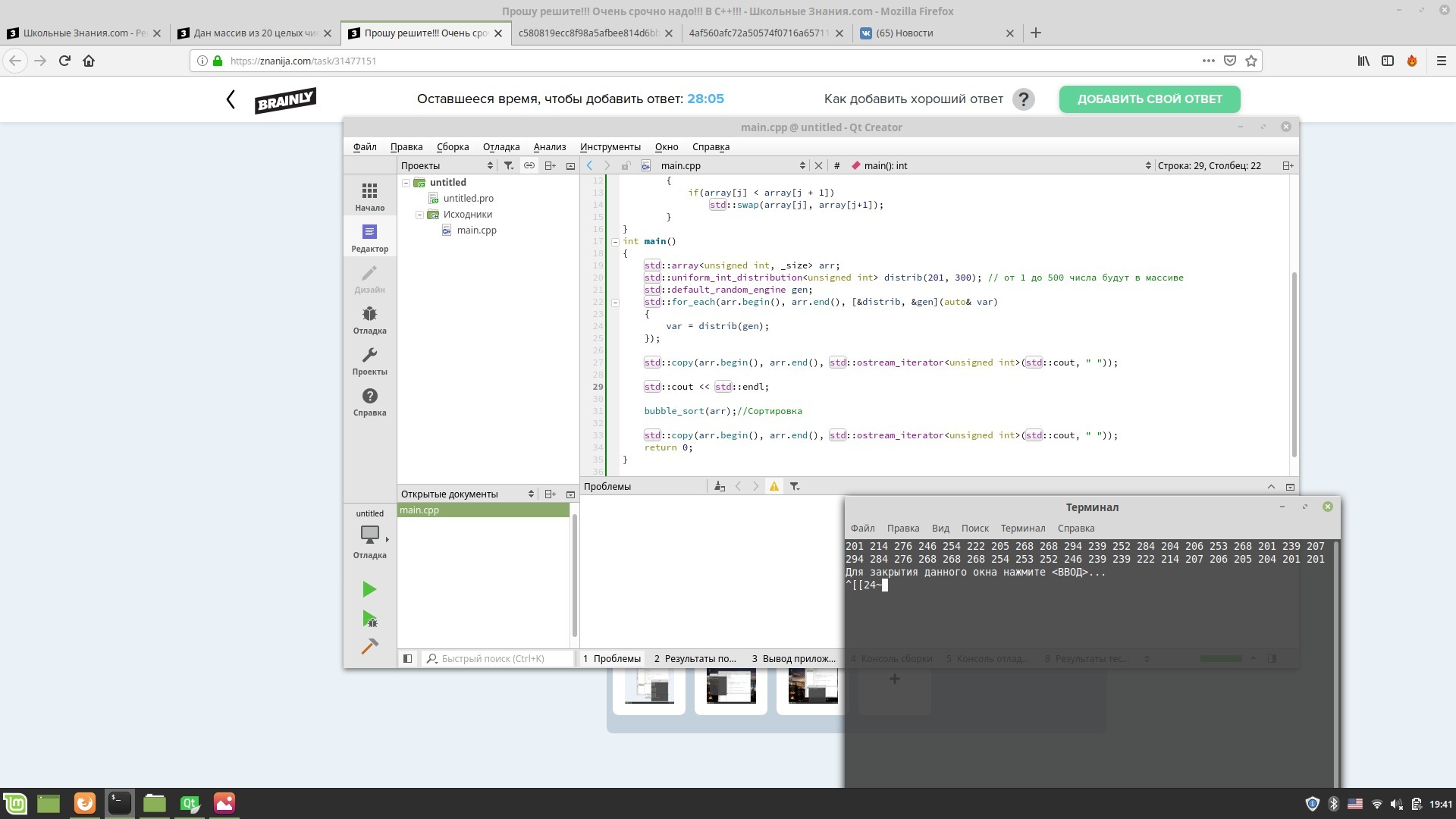
Task: Click the filter icon in the Projects panel
Action: click(509, 165)
